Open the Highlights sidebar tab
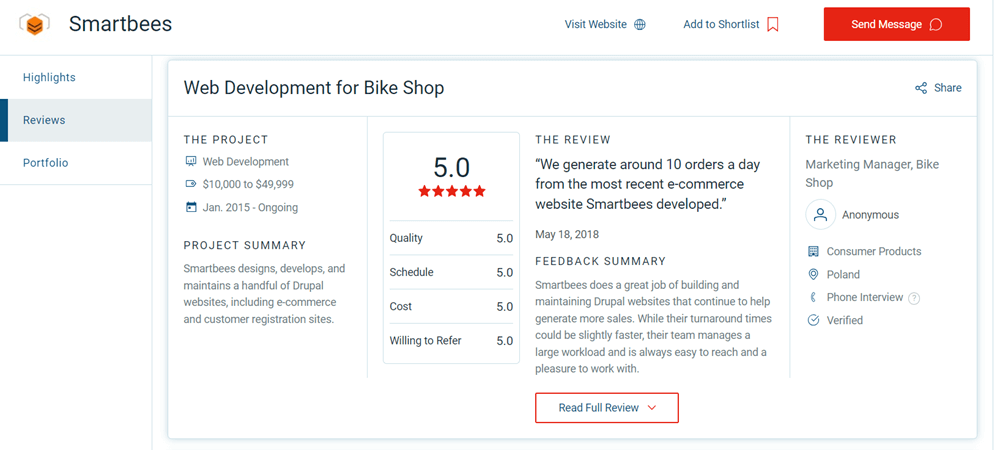 click(x=49, y=77)
